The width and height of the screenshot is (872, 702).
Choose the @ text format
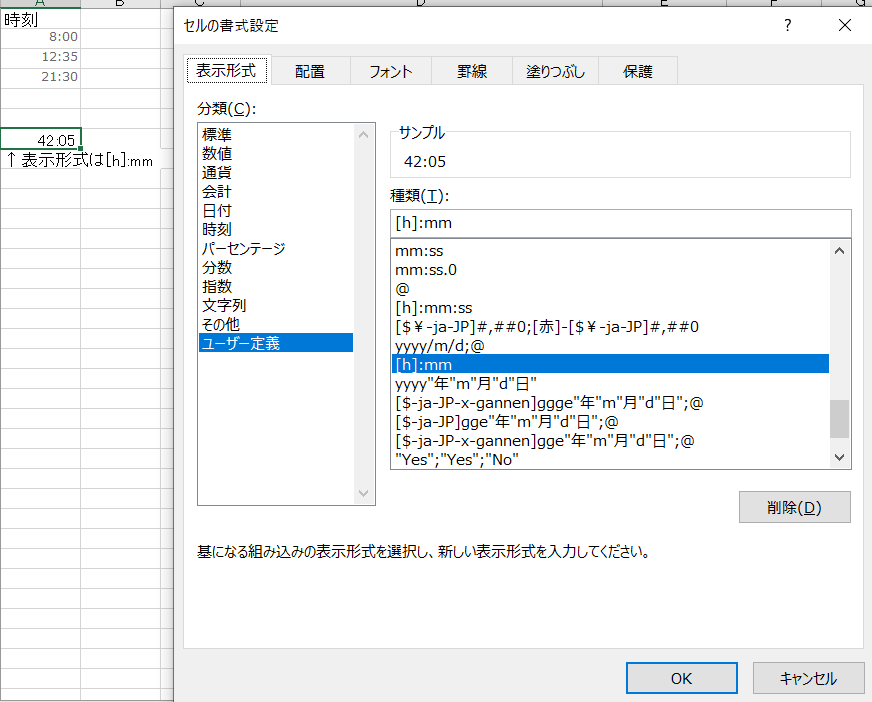[610, 289]
